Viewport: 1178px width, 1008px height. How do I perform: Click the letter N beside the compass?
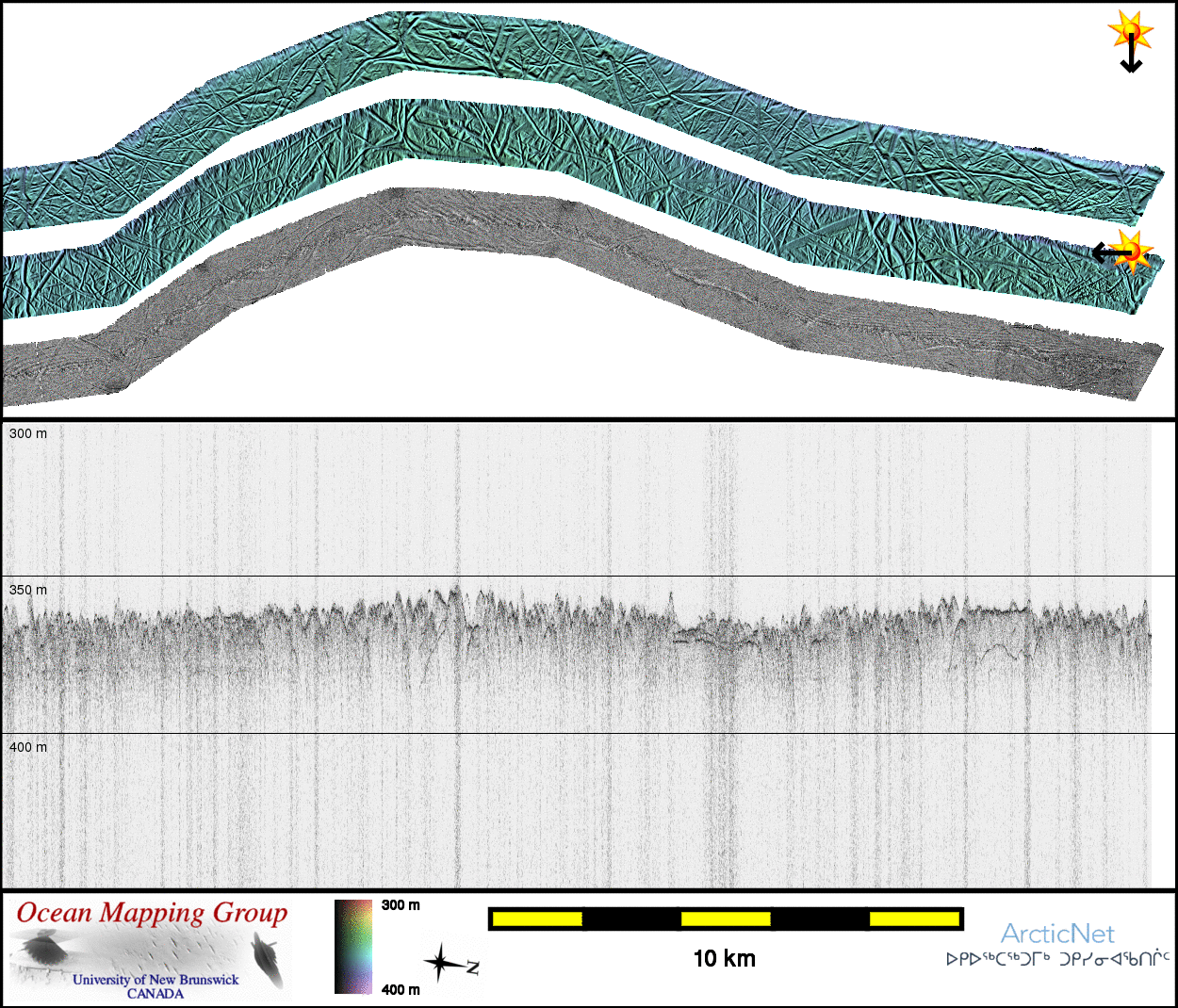point(472,967)
